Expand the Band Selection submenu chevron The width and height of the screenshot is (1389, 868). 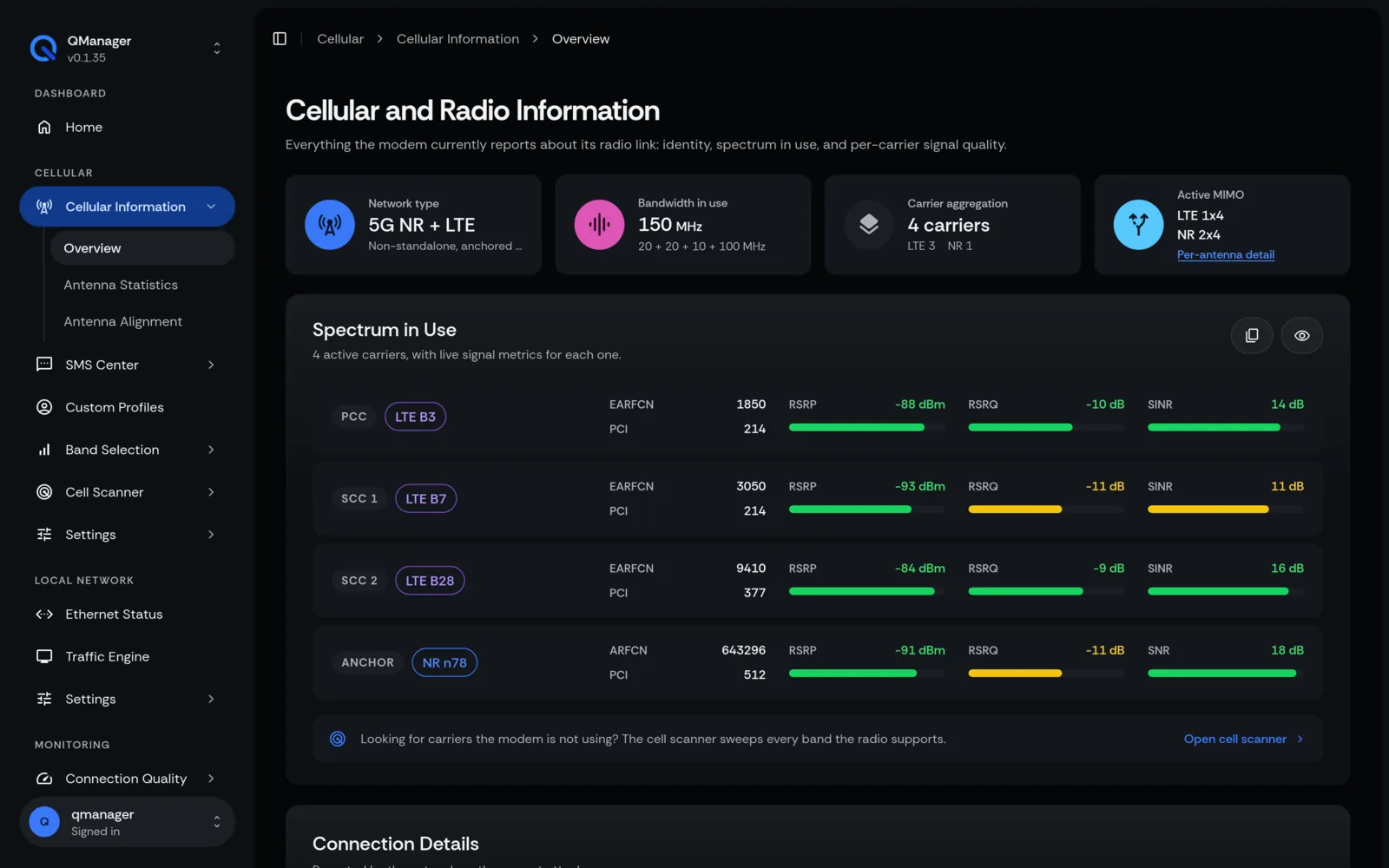211,450
